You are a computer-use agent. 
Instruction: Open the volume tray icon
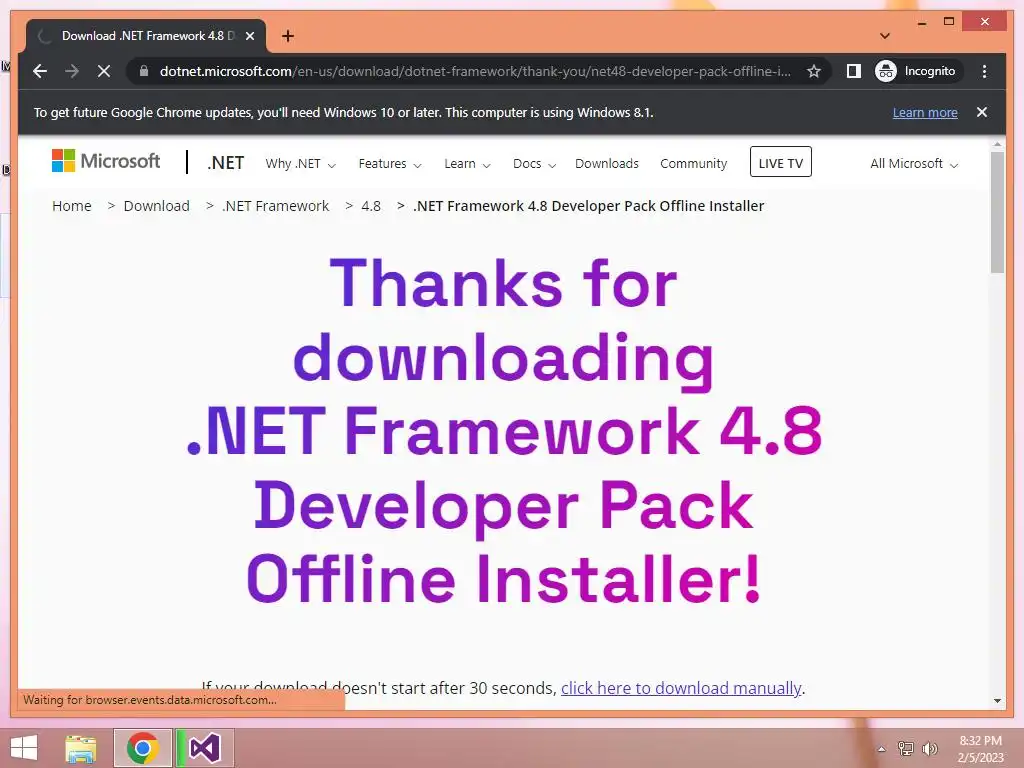[930, 748]
